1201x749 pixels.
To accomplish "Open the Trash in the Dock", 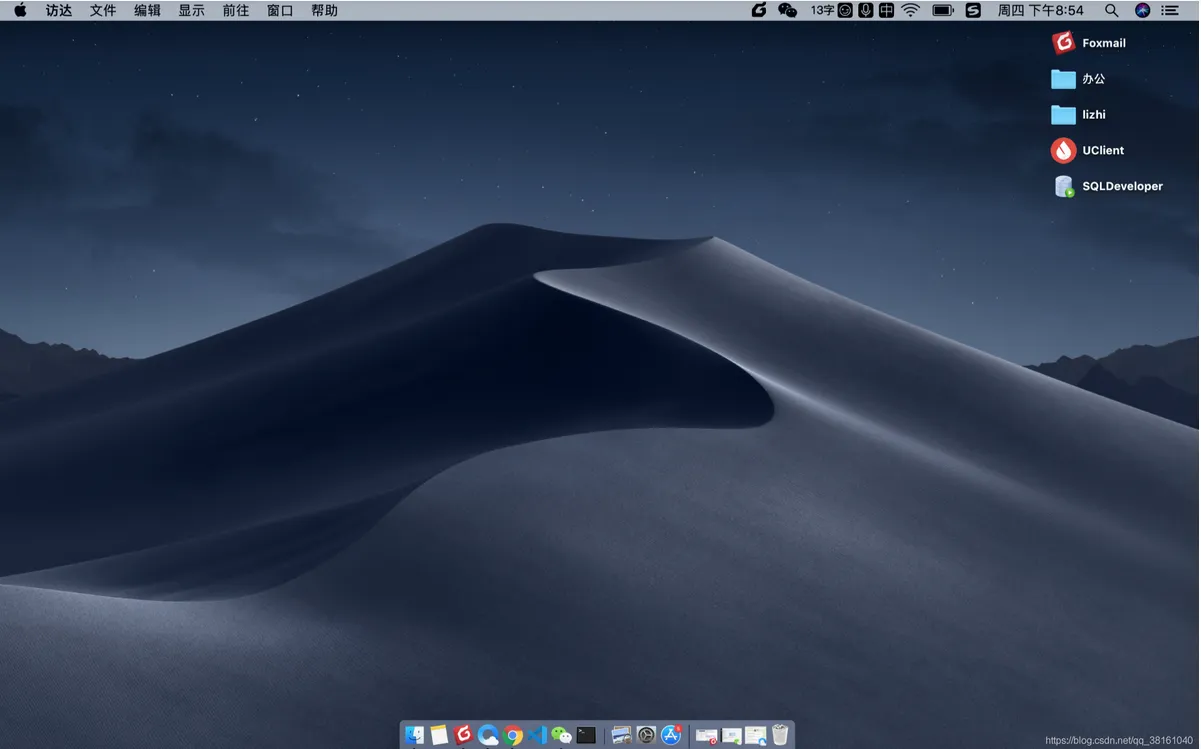I will tap(780, 735).
